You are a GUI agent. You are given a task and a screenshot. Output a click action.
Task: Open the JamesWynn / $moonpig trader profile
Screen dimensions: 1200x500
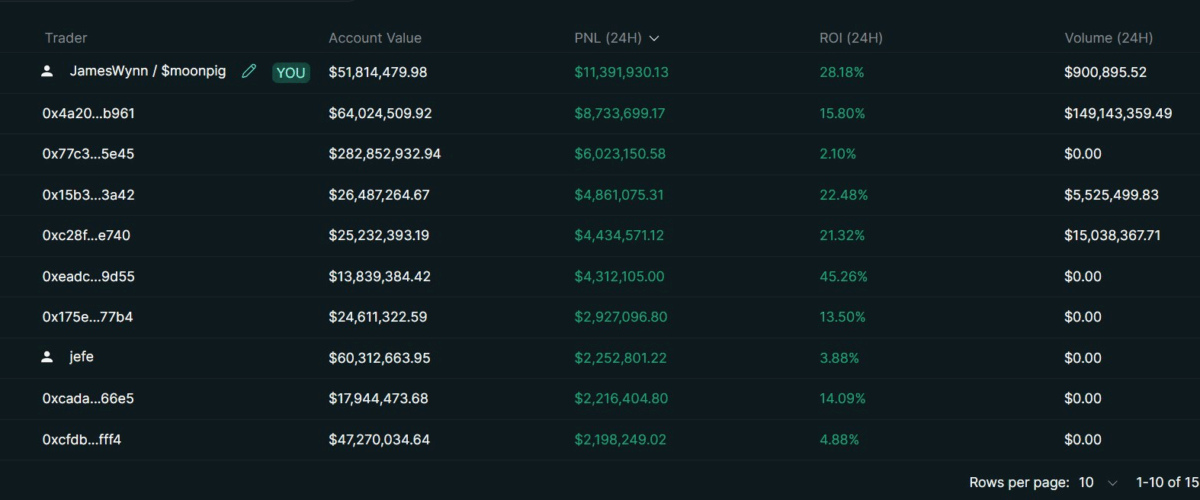[147, 72]
